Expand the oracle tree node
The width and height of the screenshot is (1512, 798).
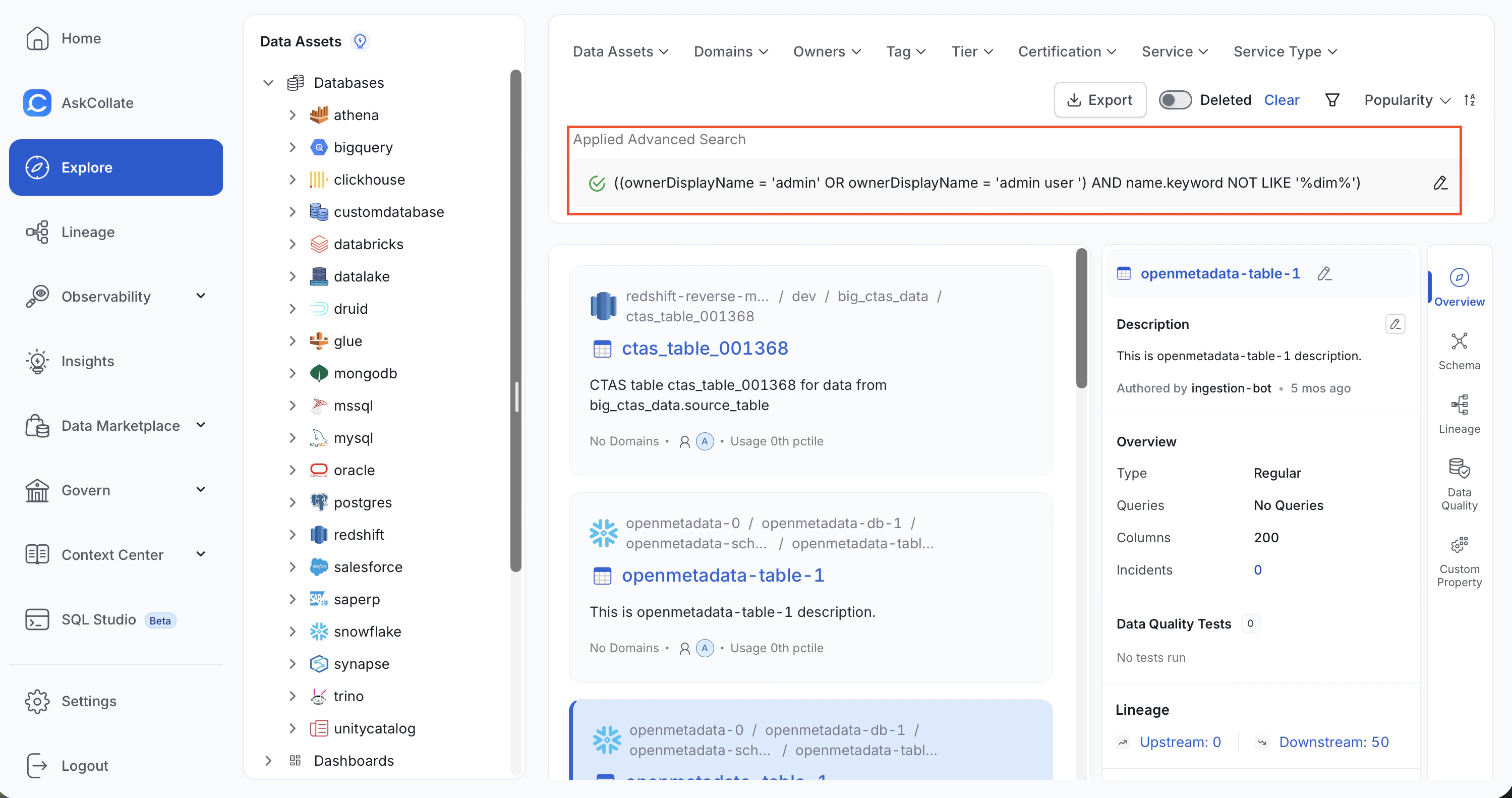click(x=293, y=470)
